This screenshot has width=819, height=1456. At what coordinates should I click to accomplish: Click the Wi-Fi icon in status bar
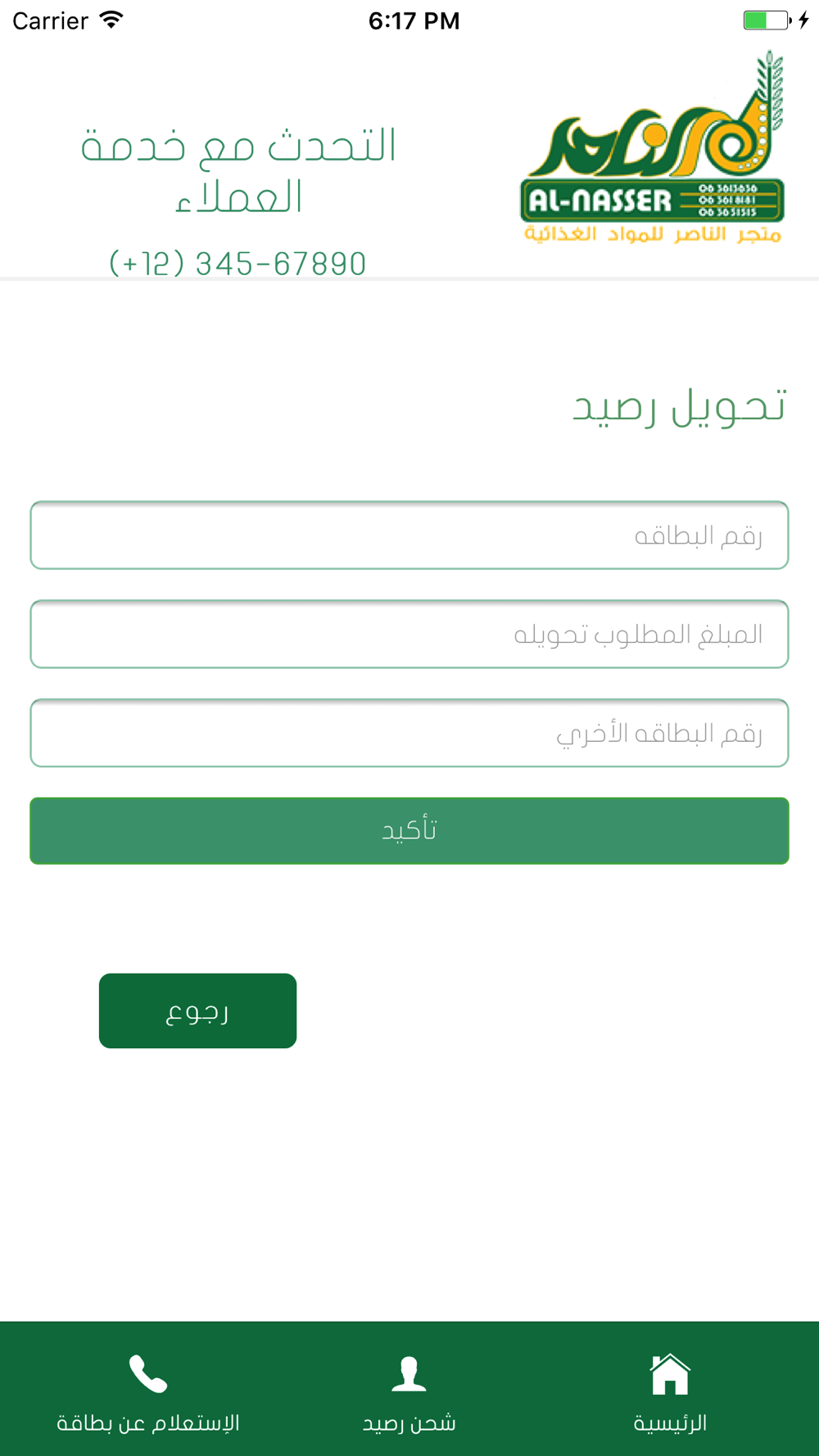(111, 20)
